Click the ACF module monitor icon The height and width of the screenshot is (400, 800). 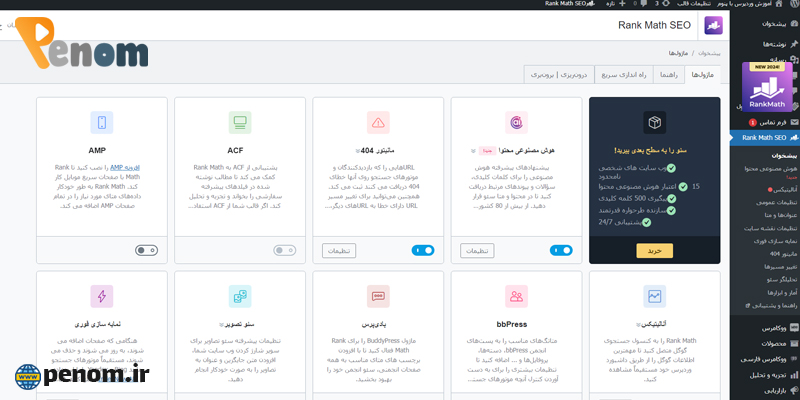(x=240, y=123)
